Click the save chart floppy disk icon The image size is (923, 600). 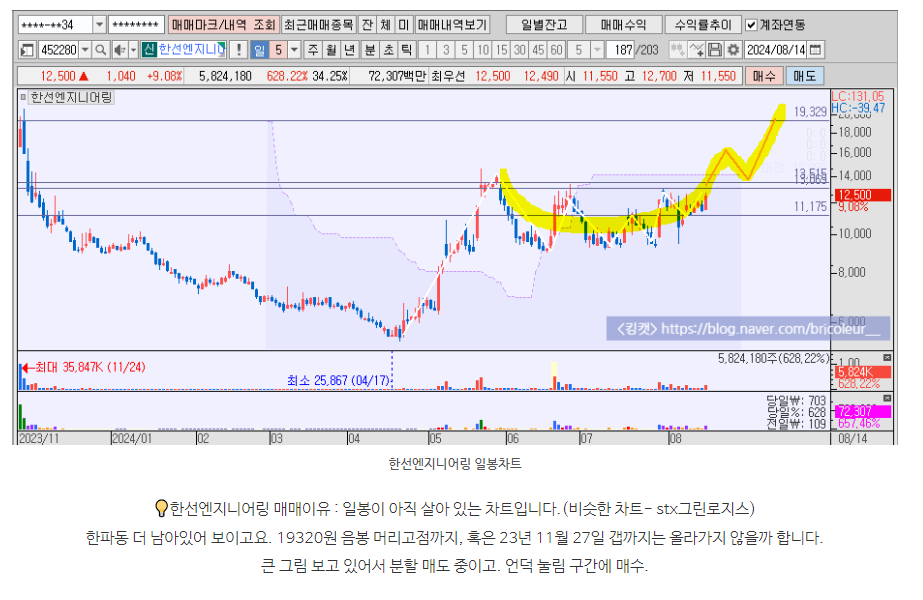coord(716,50)
